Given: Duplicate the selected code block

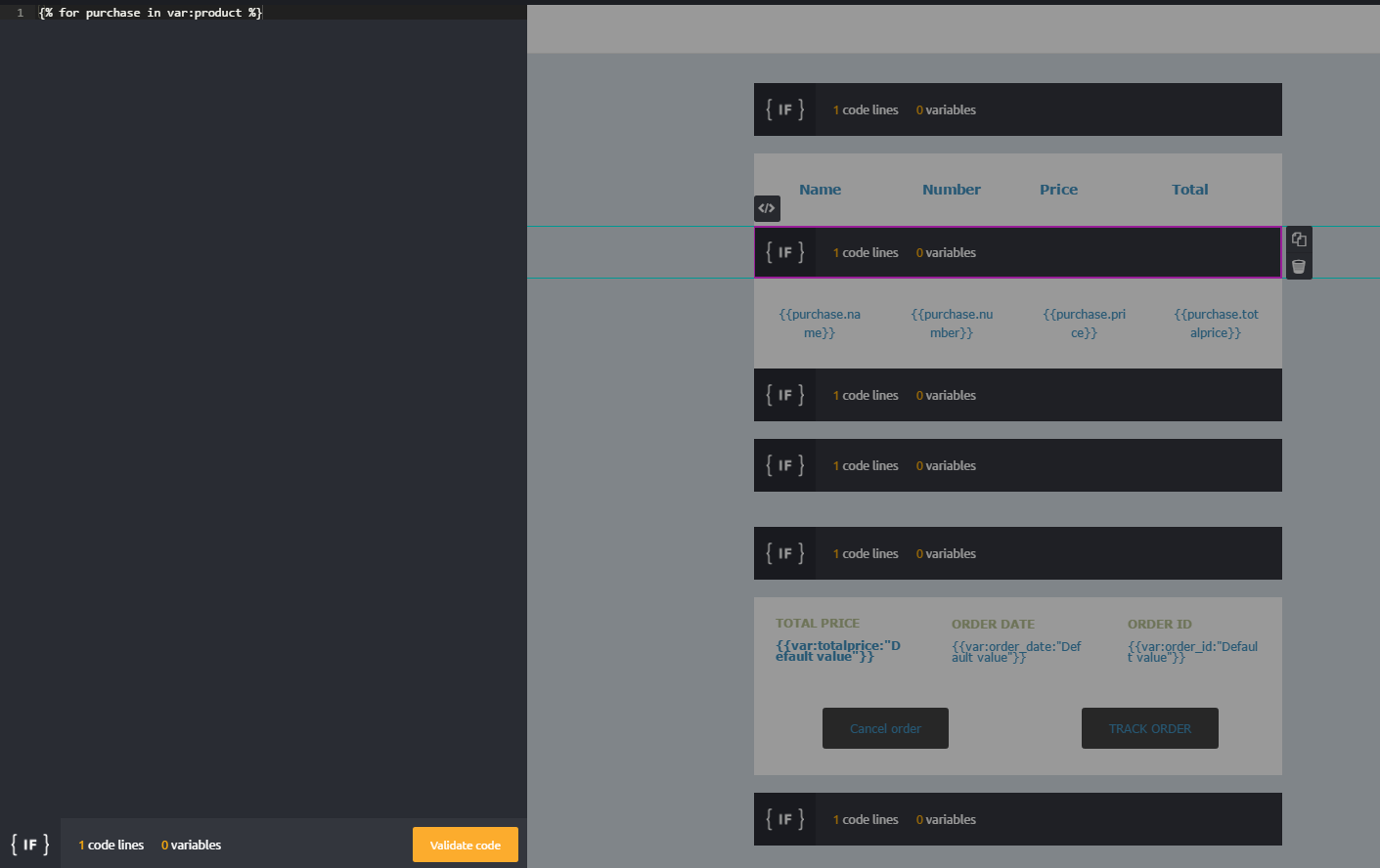Looking at the screenshot, I should coord(1299,239).
